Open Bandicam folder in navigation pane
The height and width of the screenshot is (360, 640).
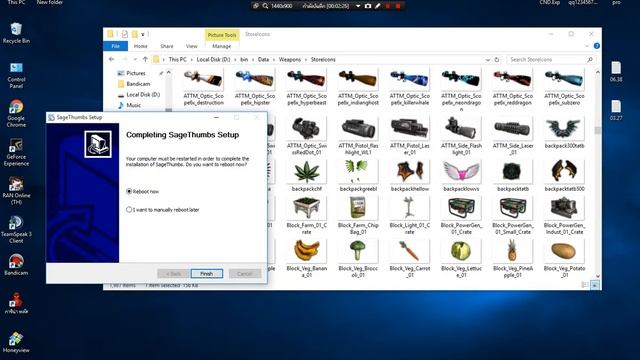pos(138,84)
